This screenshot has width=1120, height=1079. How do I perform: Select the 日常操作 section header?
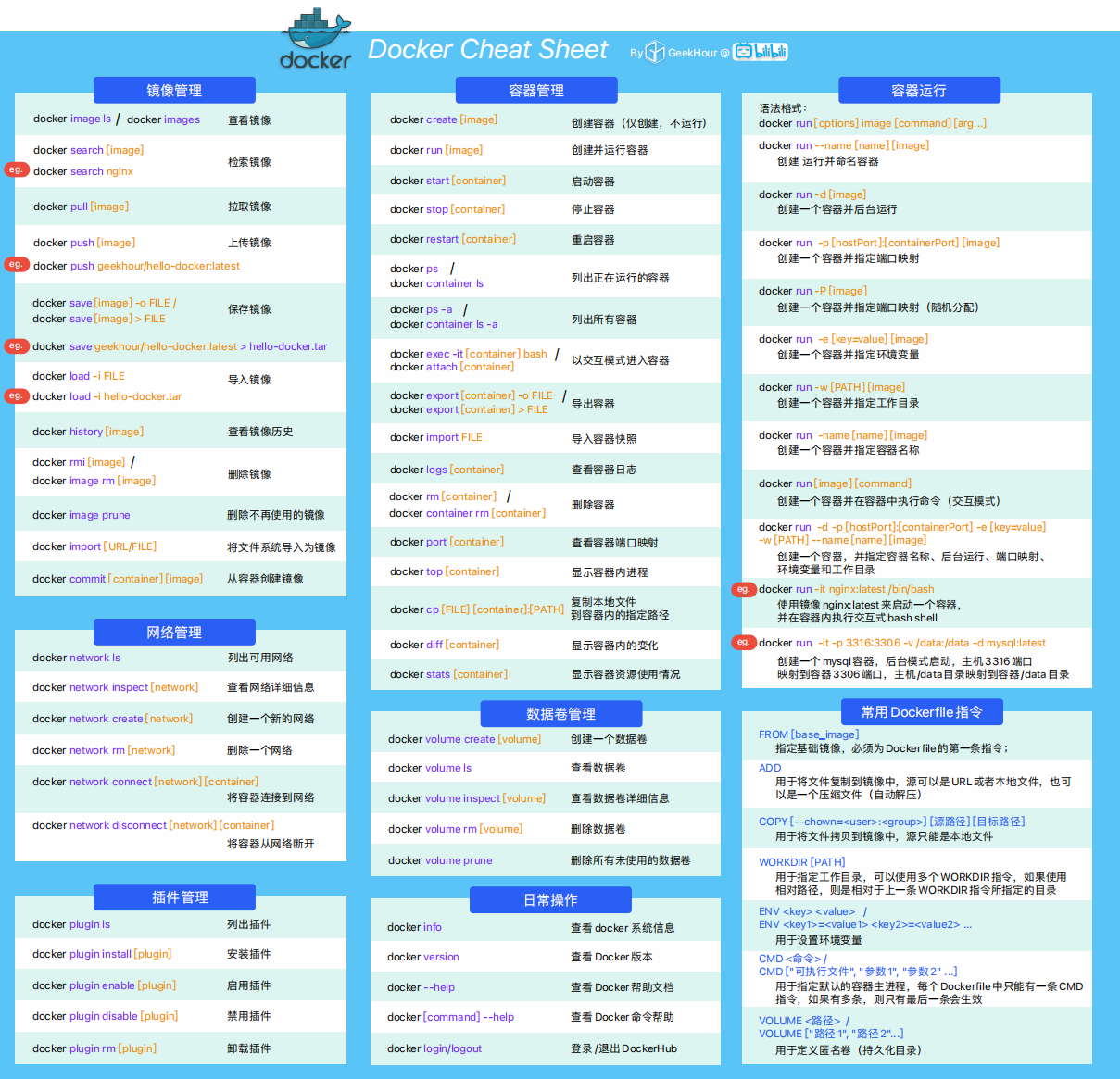(x=550, y=899)
